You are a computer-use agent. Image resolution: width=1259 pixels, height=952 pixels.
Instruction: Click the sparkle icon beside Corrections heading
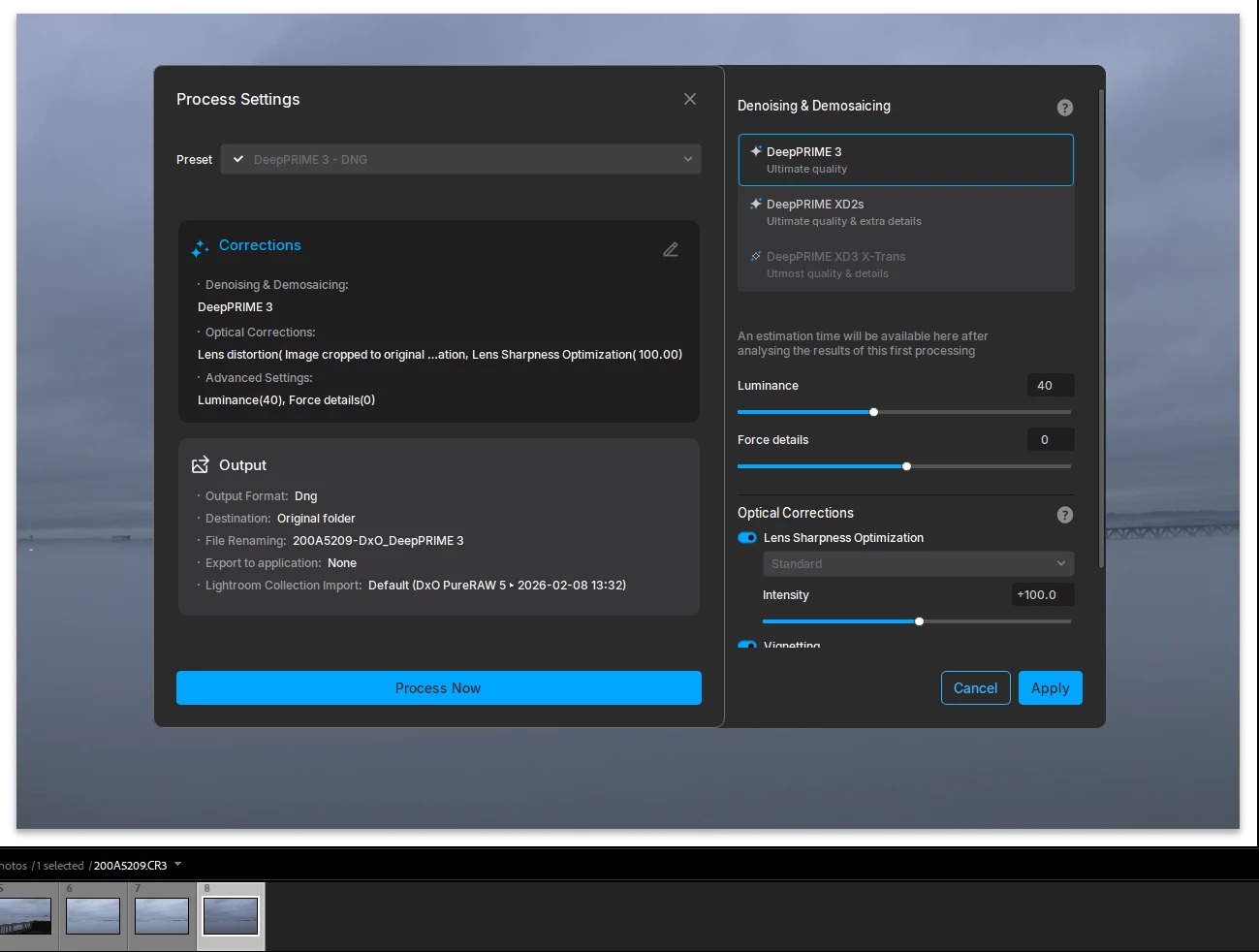tap(199, 248)
